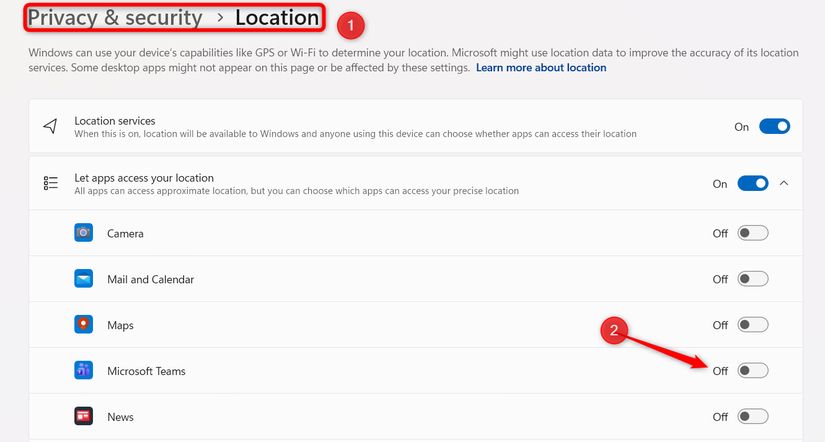
Task: Enable News location access toggle
Action: [752, 416]
